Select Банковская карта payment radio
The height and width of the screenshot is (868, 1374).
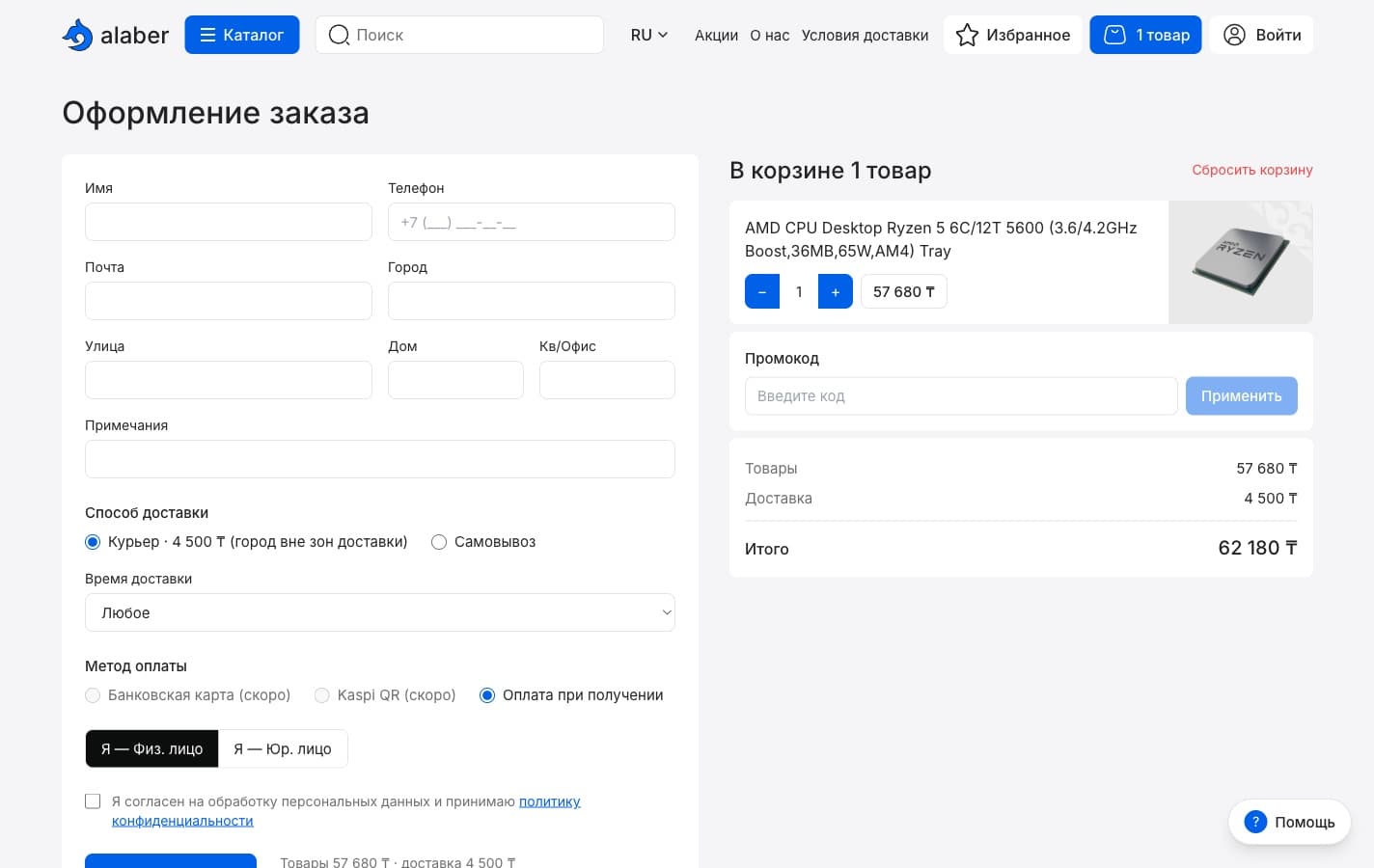coord(93,695)
